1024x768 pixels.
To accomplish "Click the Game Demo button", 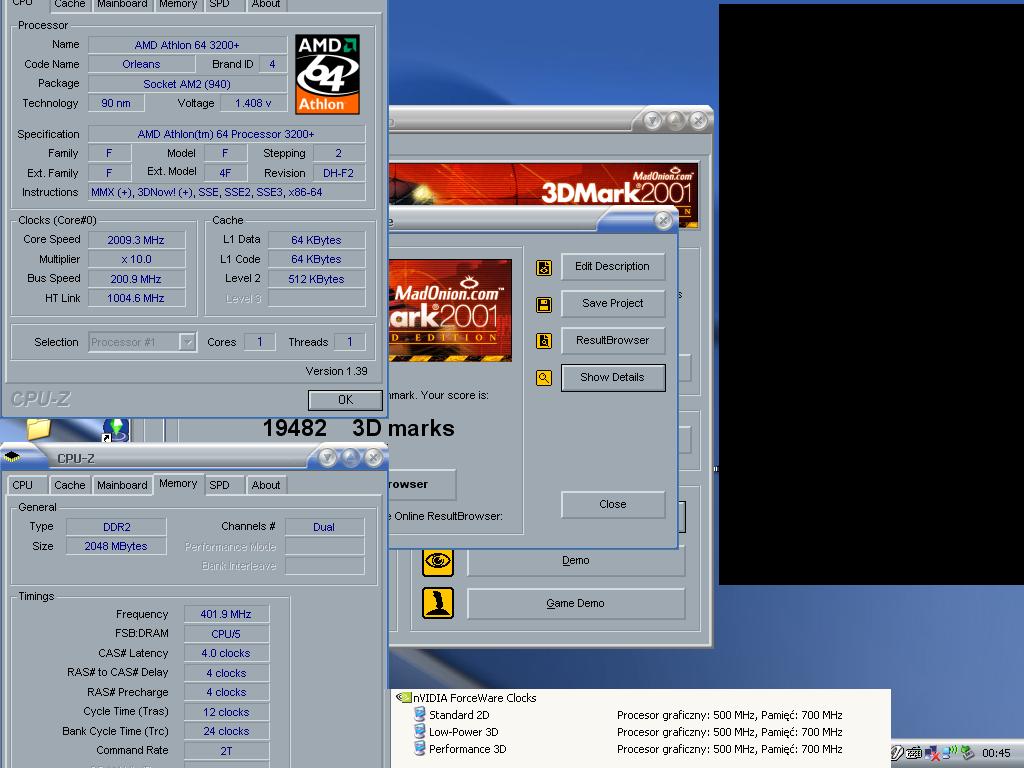I will click(x=576, y=603).
